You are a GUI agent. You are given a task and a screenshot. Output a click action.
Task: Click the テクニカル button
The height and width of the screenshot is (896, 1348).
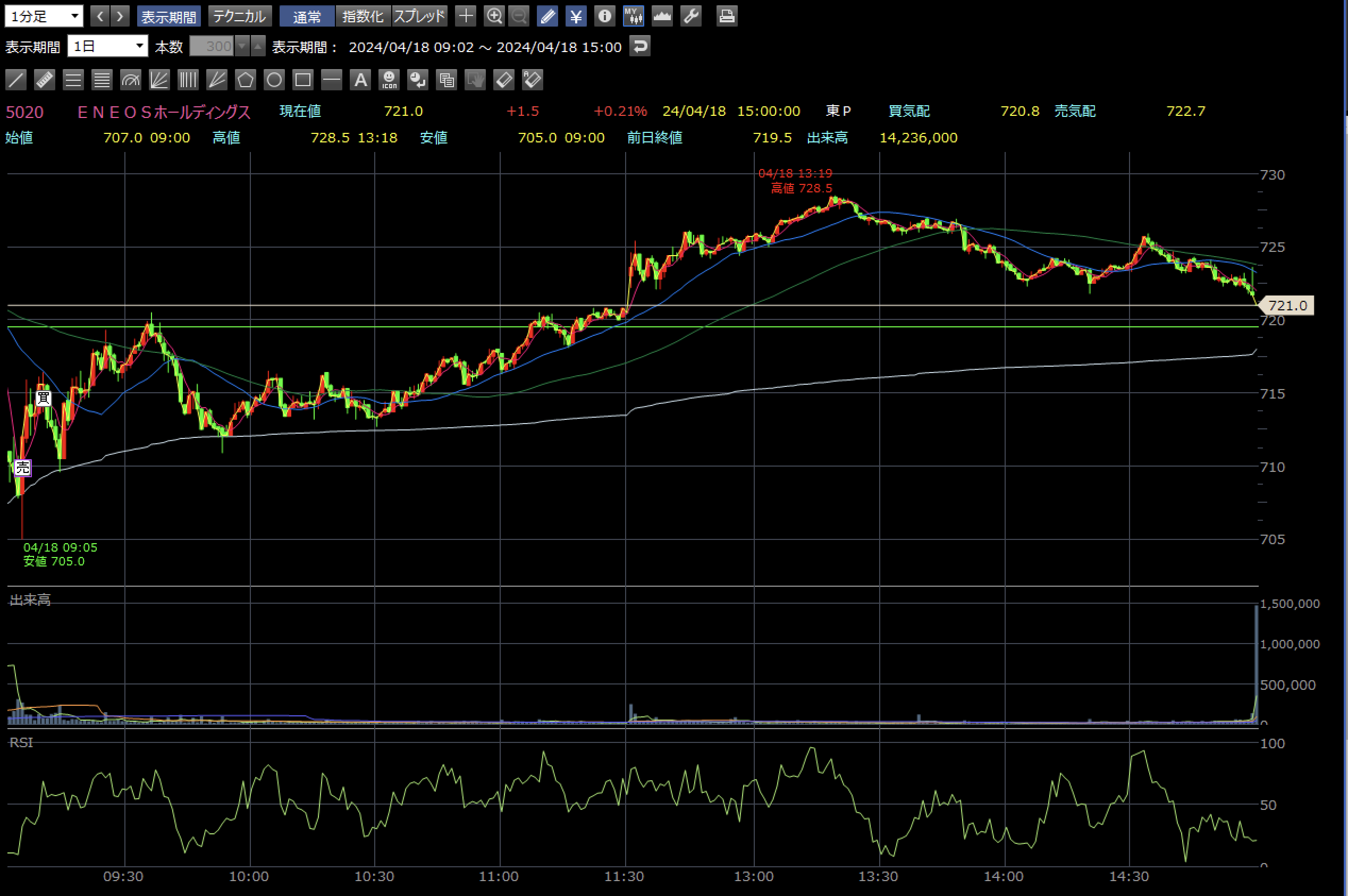(239, 16)
